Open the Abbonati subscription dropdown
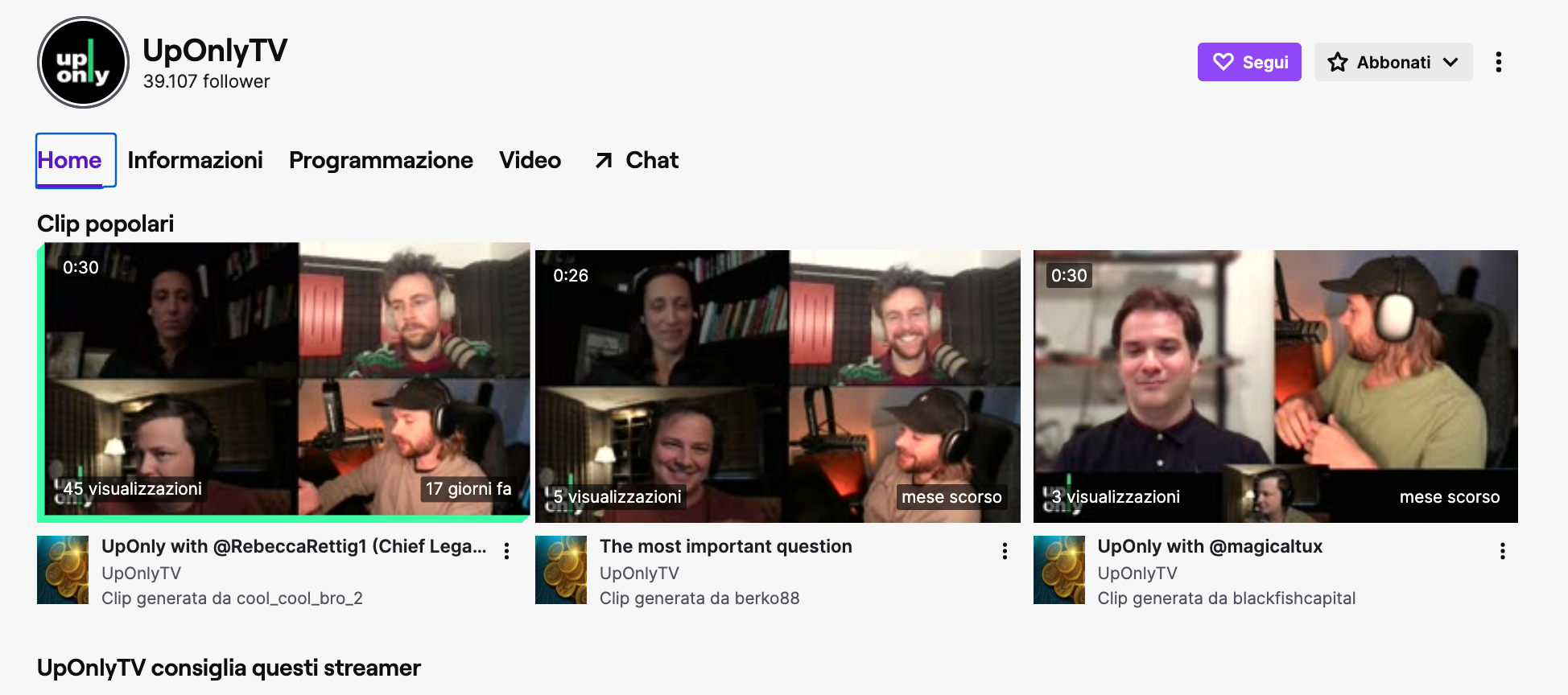Viewport: 1568px width, 695px height. (1393, 62)
